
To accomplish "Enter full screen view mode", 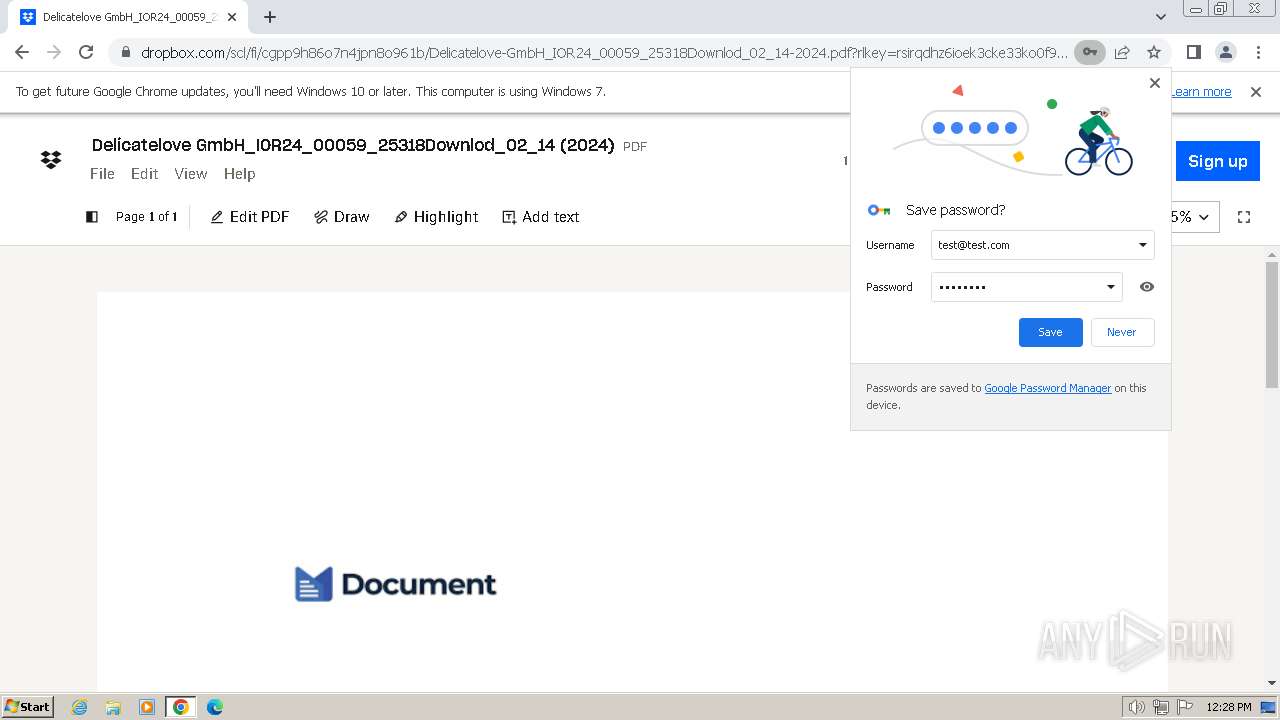I will click(x=1244, y=217).
